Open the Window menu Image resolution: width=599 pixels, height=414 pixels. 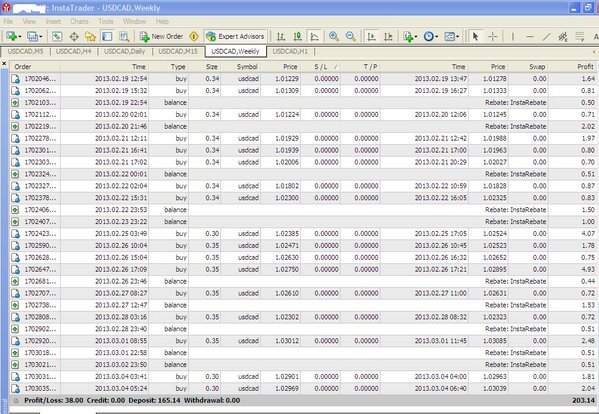[134, 21]
